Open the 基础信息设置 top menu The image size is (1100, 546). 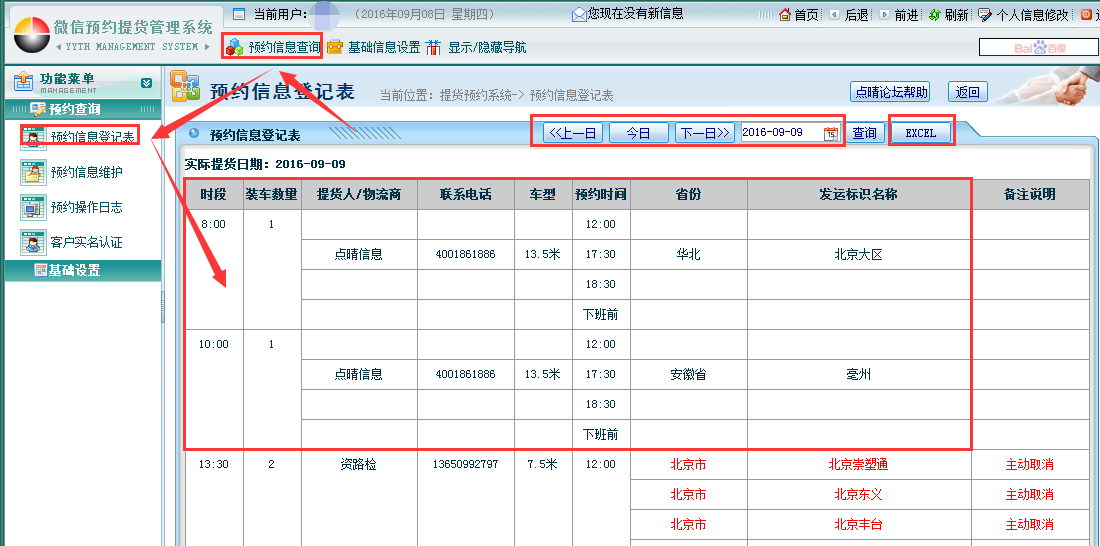373,47
